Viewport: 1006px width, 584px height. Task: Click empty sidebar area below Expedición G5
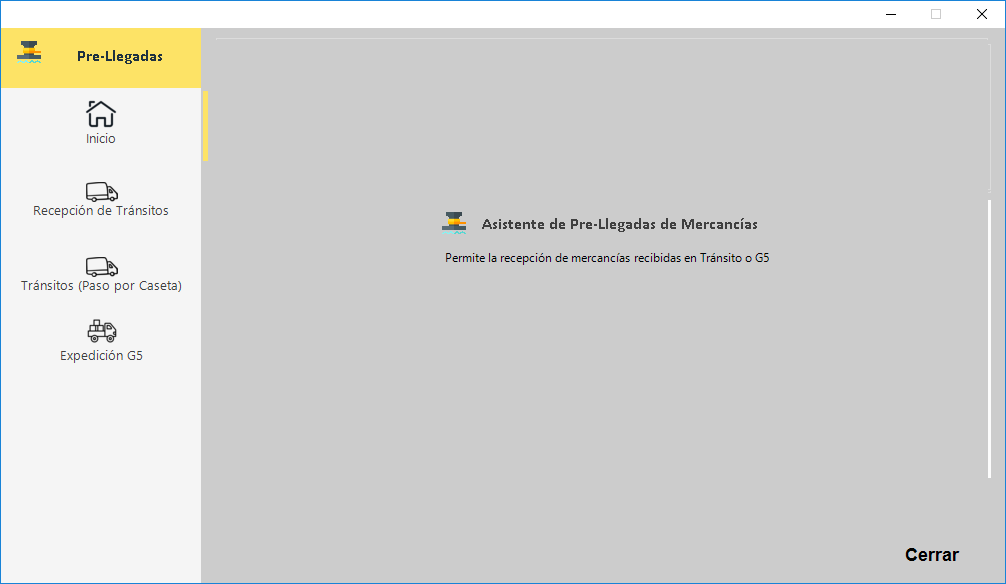click(101, 470)
